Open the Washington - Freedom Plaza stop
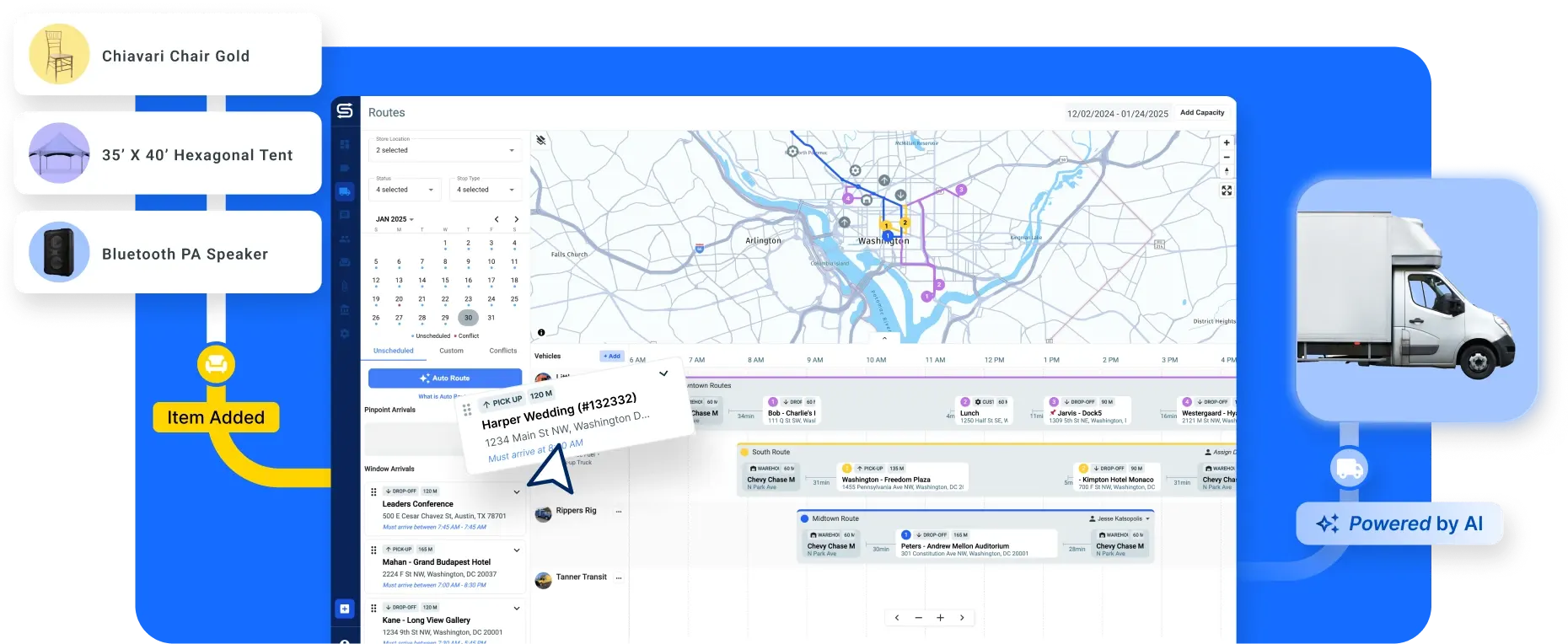The image size is (1568, 644). click(901, 478)
